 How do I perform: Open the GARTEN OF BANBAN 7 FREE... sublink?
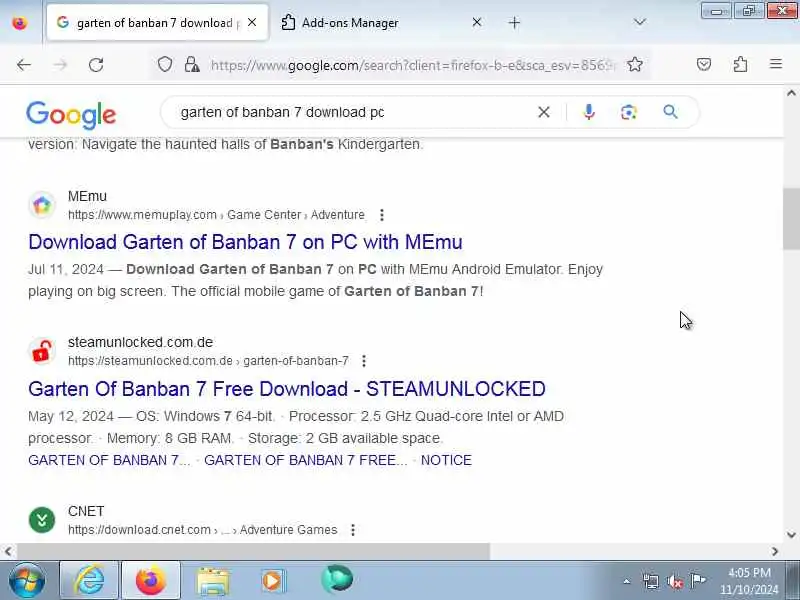[x=306, y=460]
